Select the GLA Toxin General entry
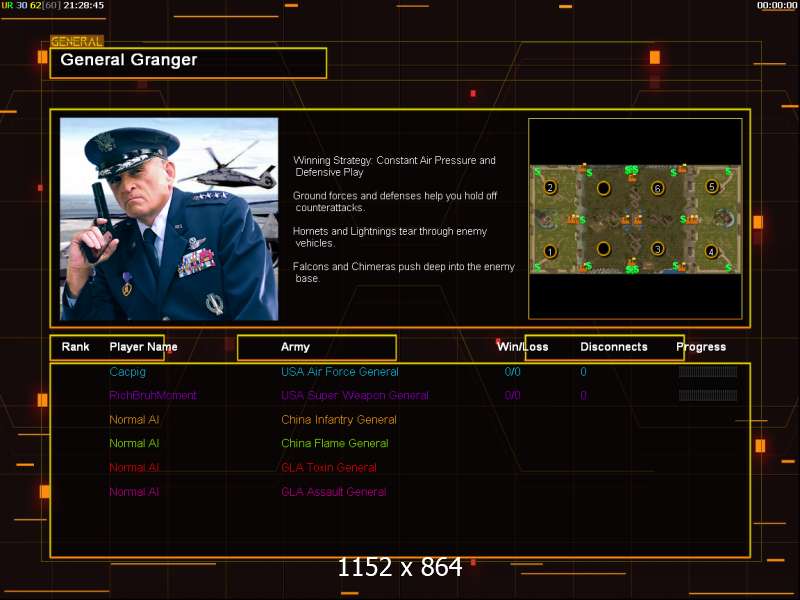This screenshot has width=800, height=600. (x=328, y=468)
